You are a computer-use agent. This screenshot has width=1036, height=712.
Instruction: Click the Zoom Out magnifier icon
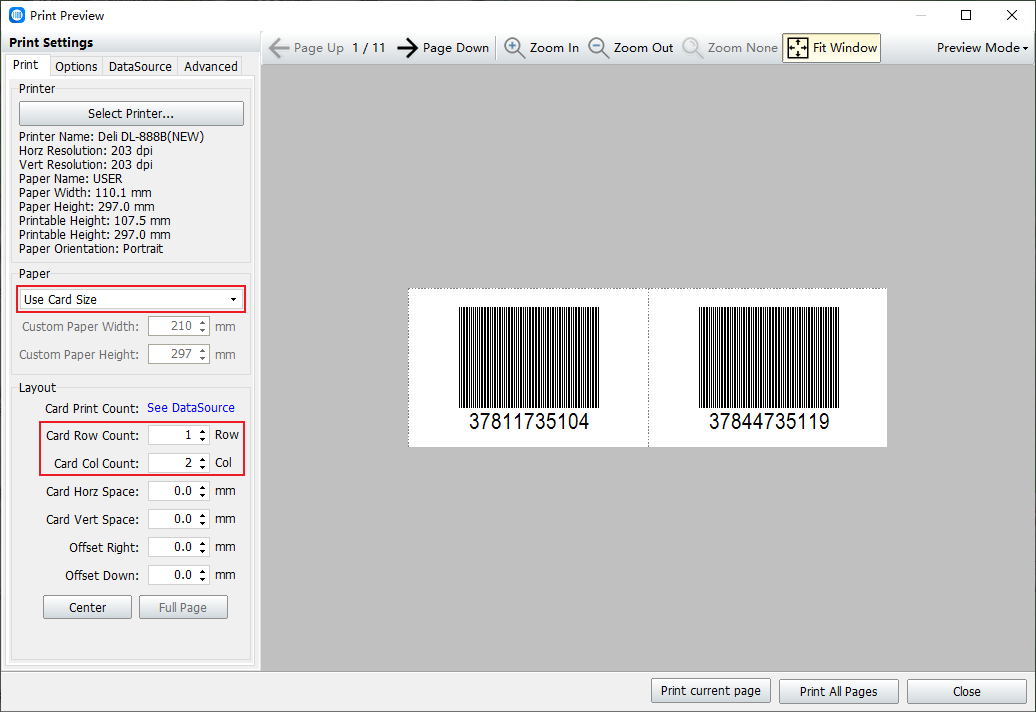pyautogui.click(x=598, y=48)
